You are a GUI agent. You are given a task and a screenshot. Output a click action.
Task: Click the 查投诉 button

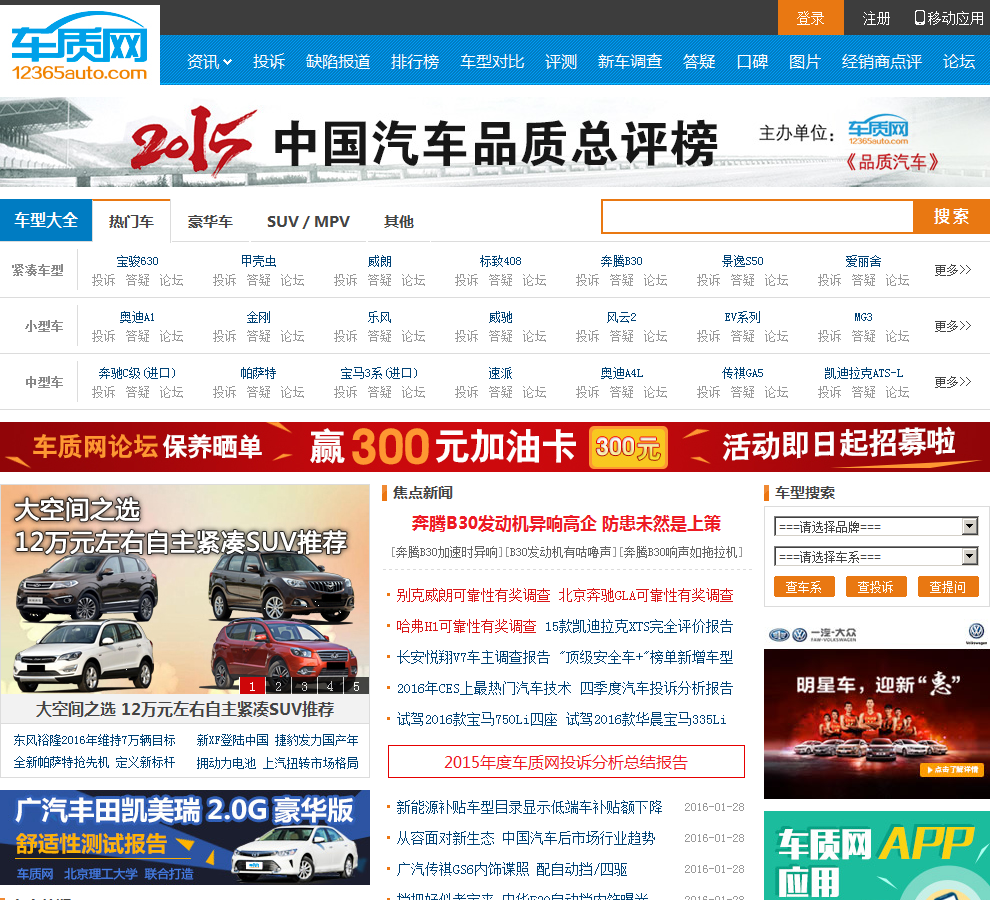click(x=876, y=587)
